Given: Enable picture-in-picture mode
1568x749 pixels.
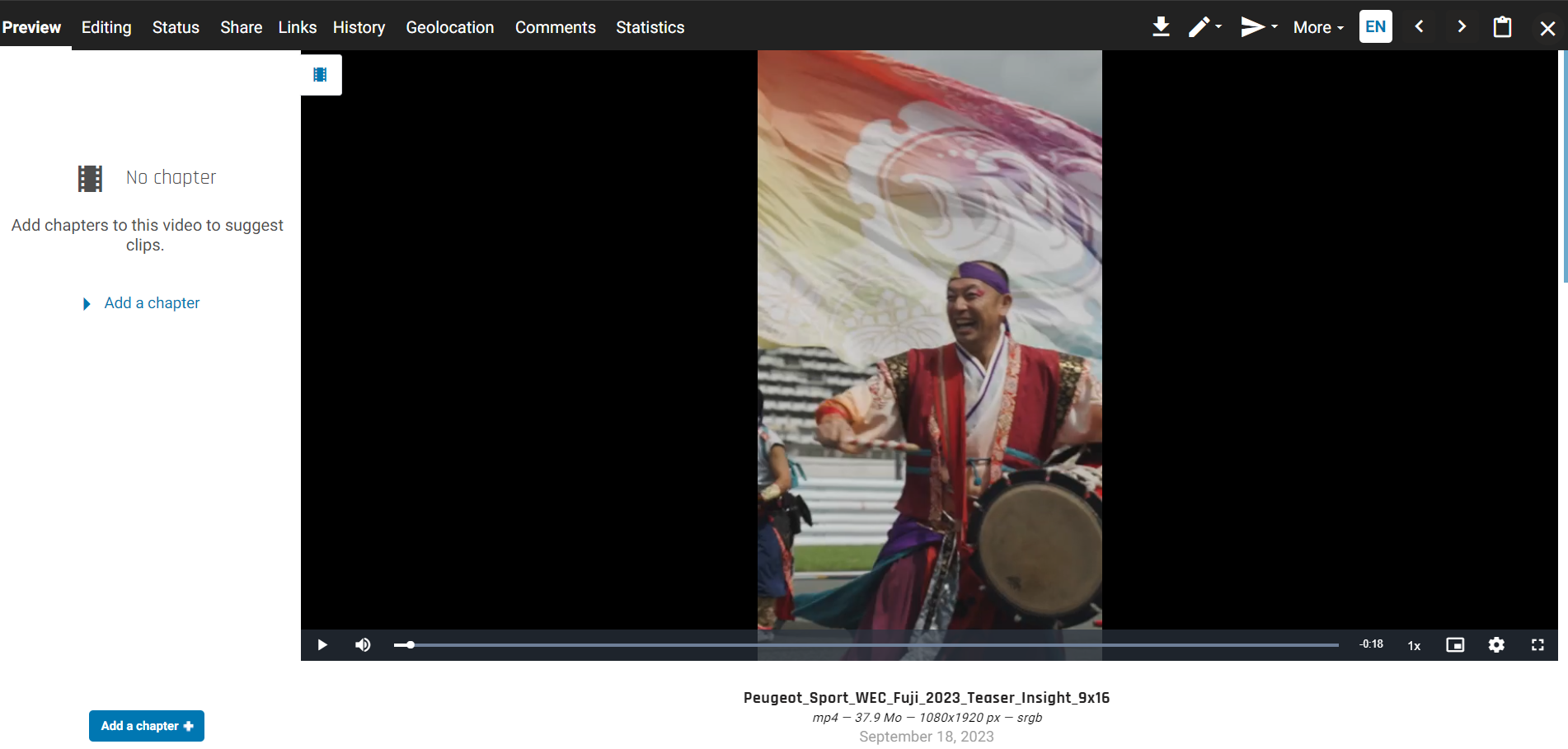Looking at the screenshot, I should [x=1455, y=644].
